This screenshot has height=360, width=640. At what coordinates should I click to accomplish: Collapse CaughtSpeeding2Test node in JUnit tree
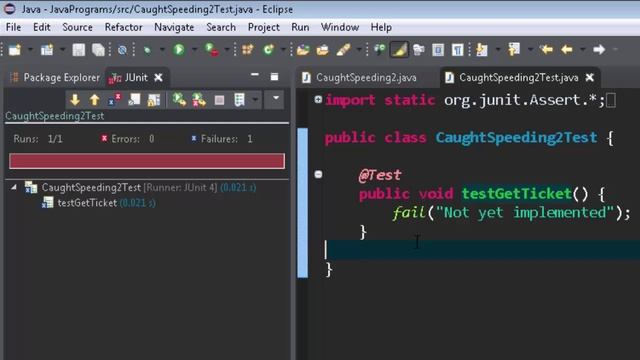[x=14, y=187]
